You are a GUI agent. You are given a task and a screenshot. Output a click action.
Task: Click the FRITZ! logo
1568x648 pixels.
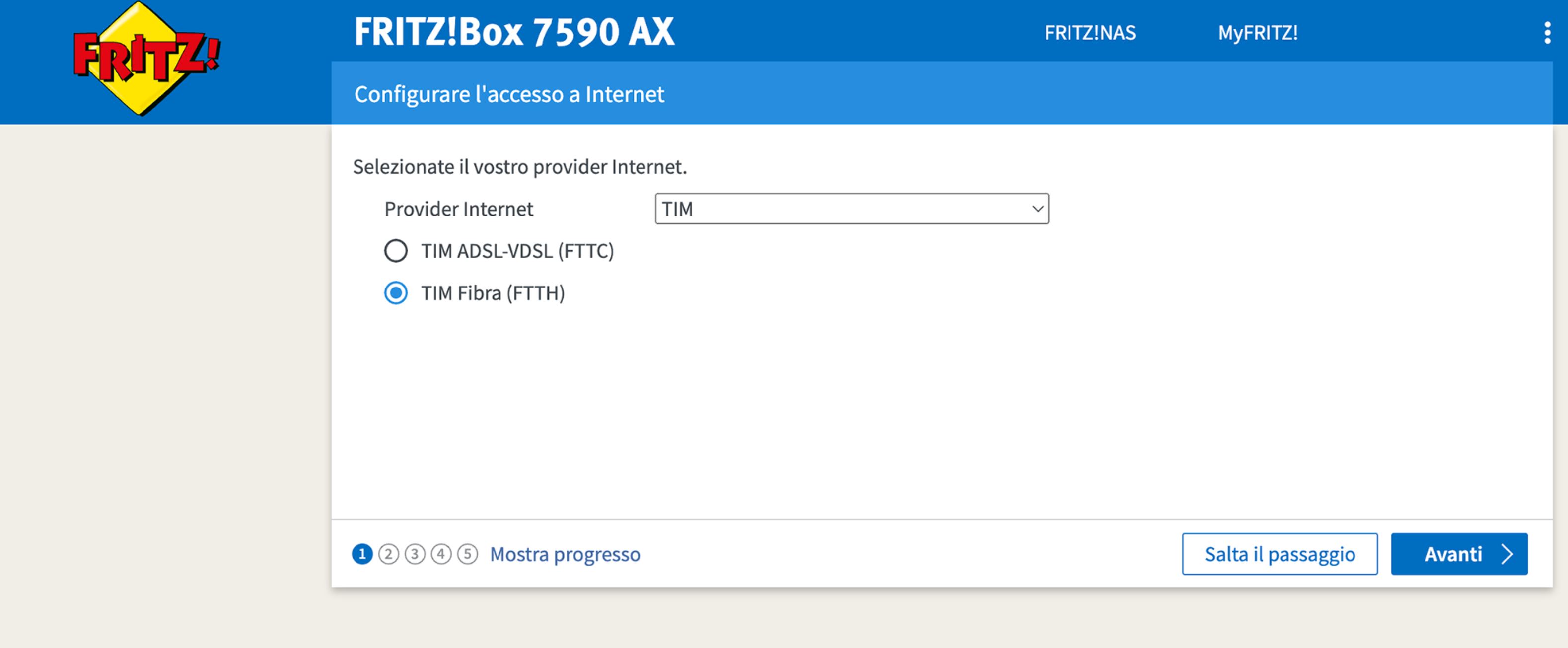click(x=146, y=58)
